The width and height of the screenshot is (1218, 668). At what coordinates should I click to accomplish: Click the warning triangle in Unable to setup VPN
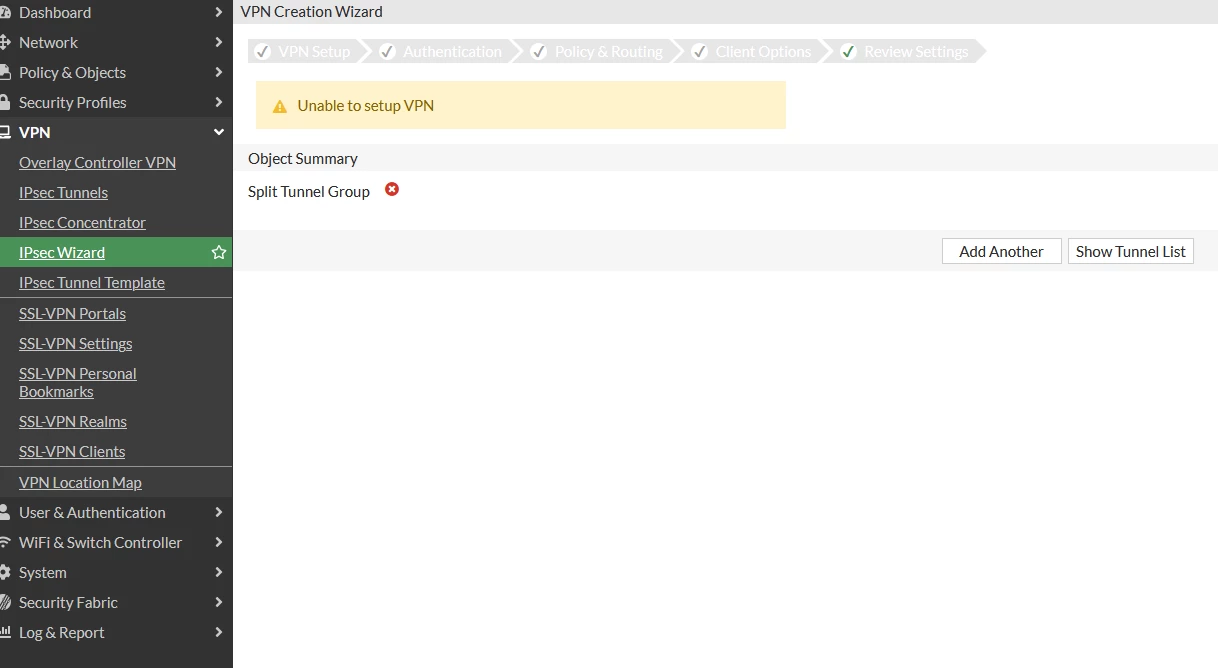coord(280,106)
